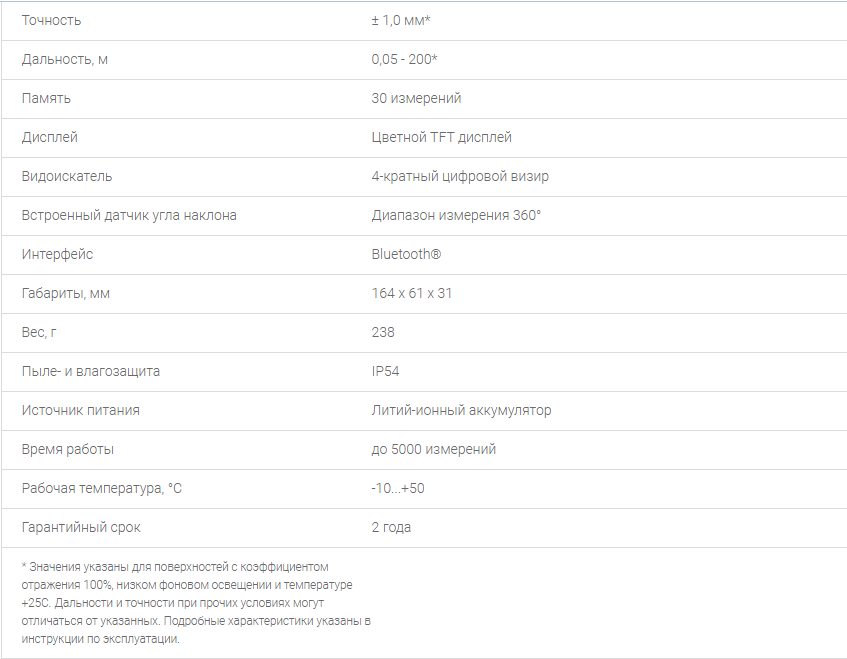Viewport: 847px width, 659px height.
Task: Click the footnote paragraph about reflection coefficient
Action: 196,603
